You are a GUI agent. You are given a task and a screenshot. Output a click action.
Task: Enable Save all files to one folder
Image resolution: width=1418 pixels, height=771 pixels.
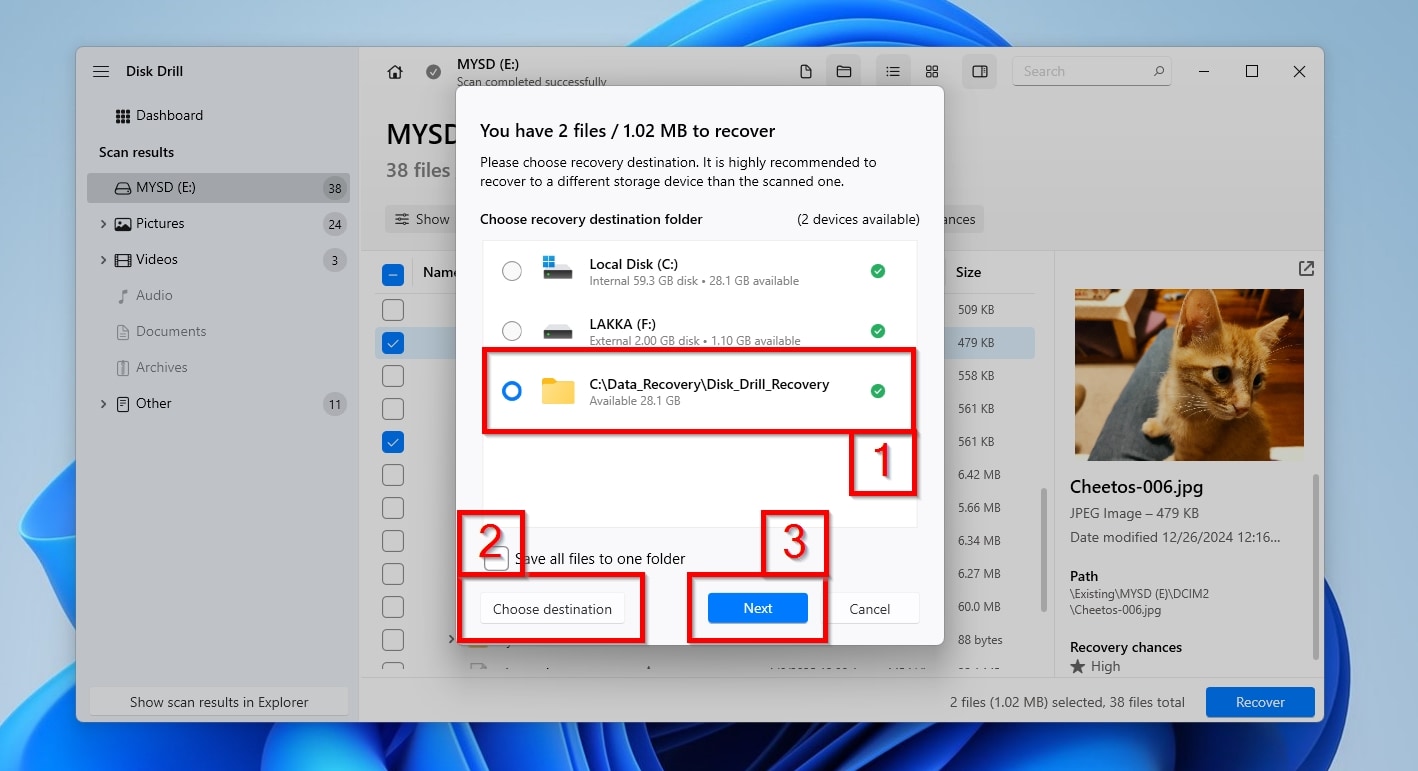point(497,559)
